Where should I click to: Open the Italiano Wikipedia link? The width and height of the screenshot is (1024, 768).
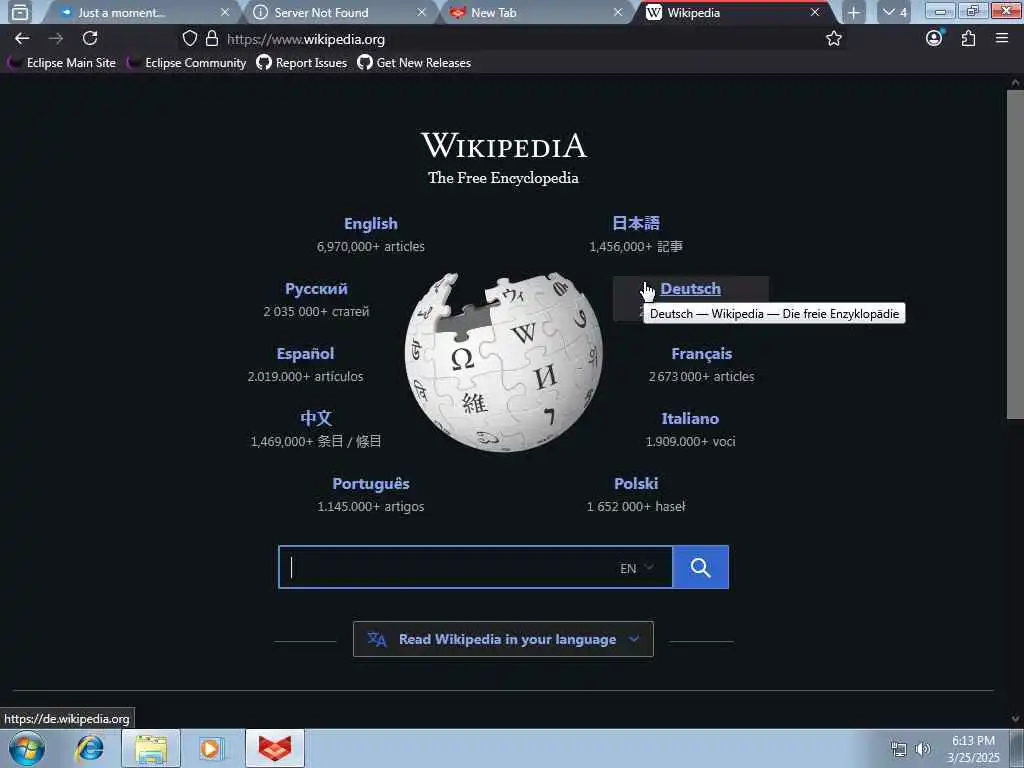[690, 419]
